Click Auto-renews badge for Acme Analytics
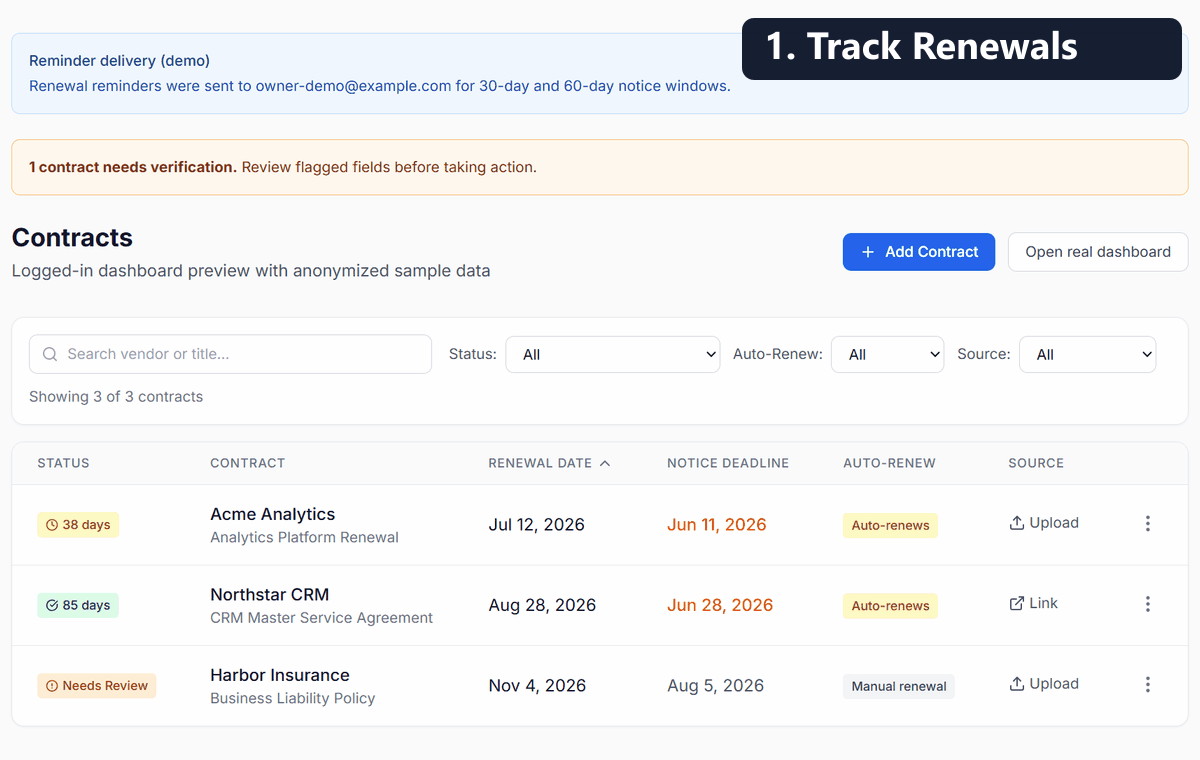 (890, 525)
